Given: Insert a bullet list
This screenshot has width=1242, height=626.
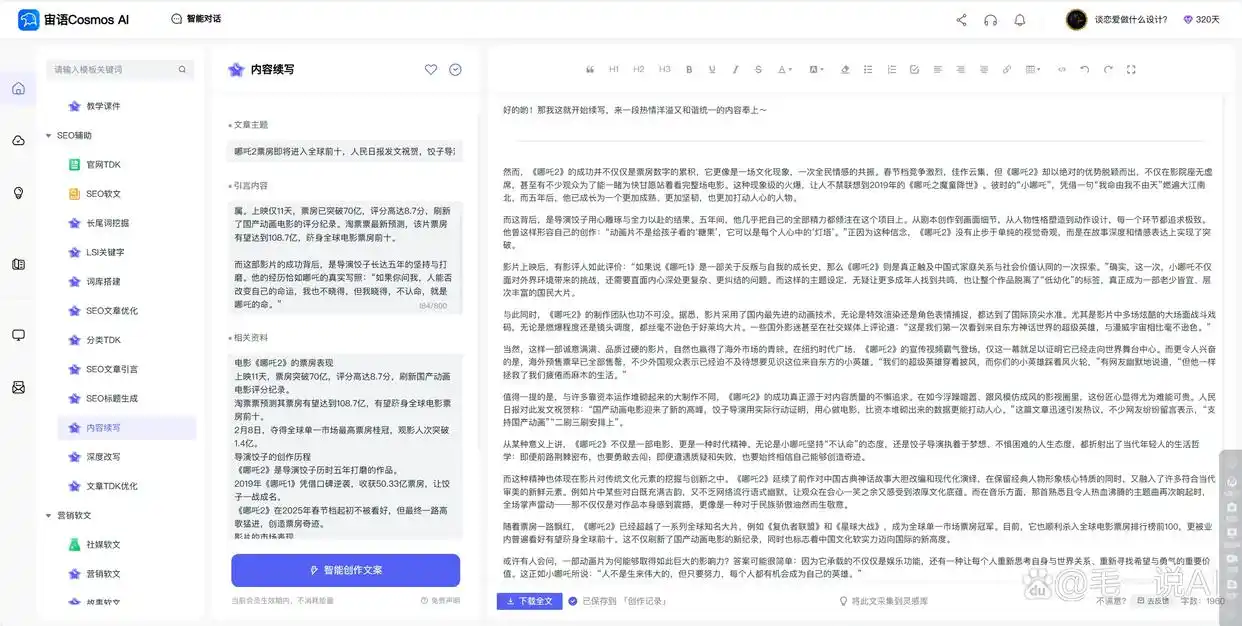Looking at the screenshot, I should pyautogui.click(x=869, y=69).
